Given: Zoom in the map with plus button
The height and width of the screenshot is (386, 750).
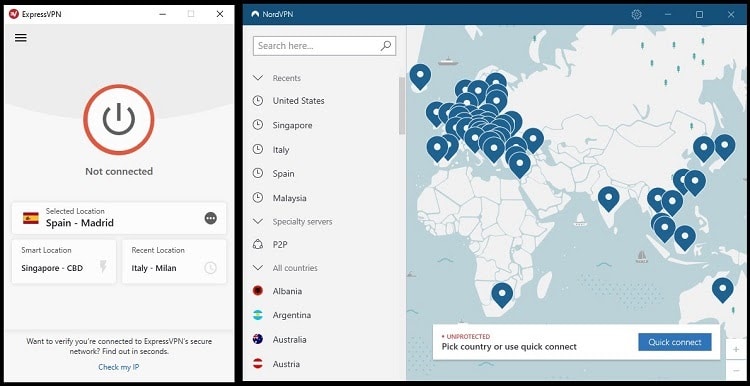Looking at the screenshot, I should [736, 350].
